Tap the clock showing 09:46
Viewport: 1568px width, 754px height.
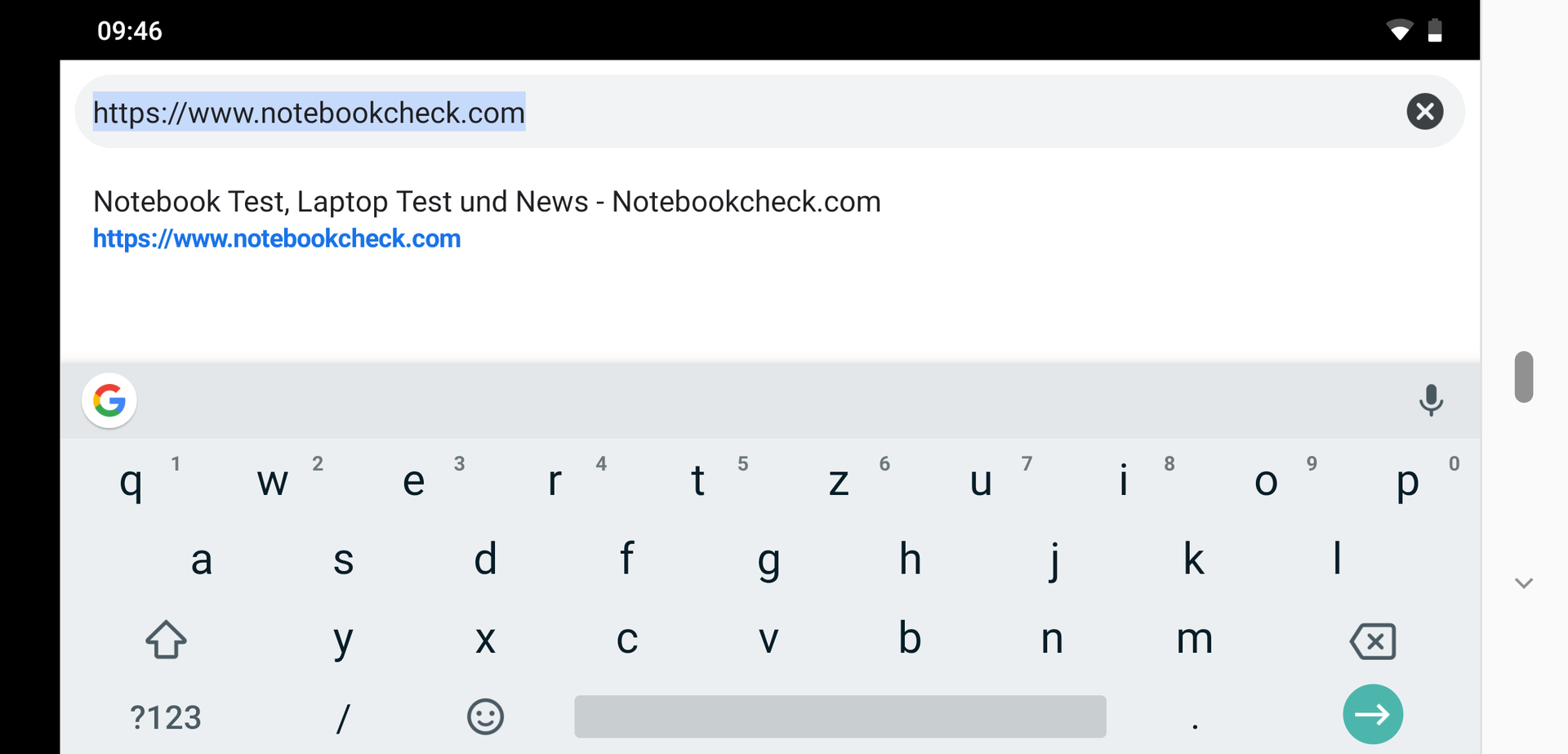(130, 31)
